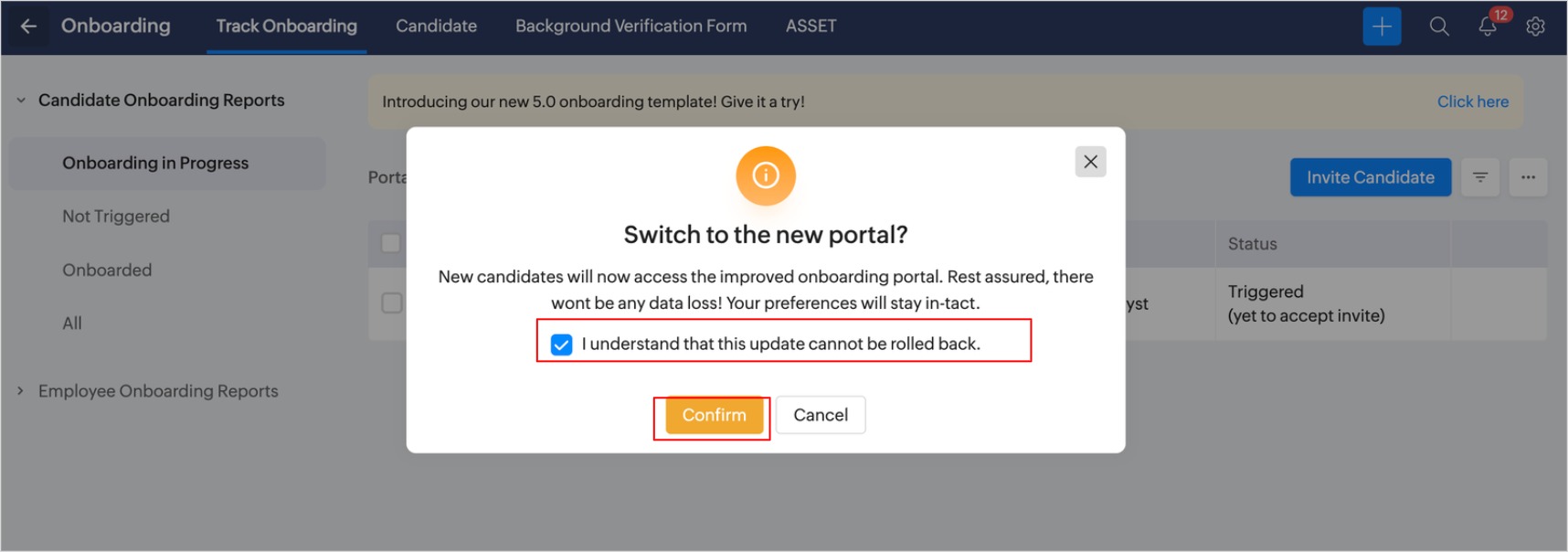
Task: Click the filter icon beside Invite Candidate
Action: (1480, 177)
